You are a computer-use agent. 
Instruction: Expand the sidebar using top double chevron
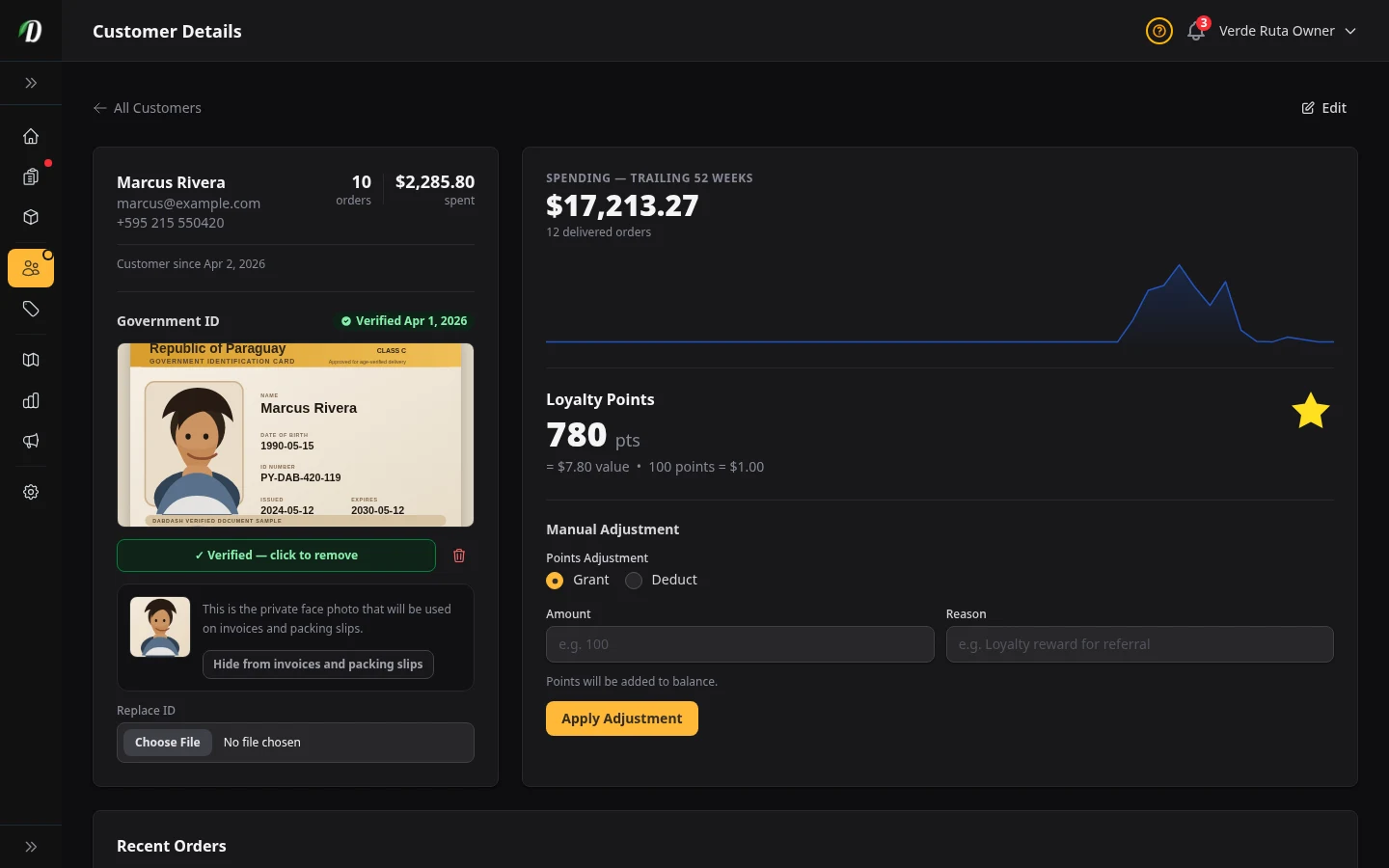31,83
